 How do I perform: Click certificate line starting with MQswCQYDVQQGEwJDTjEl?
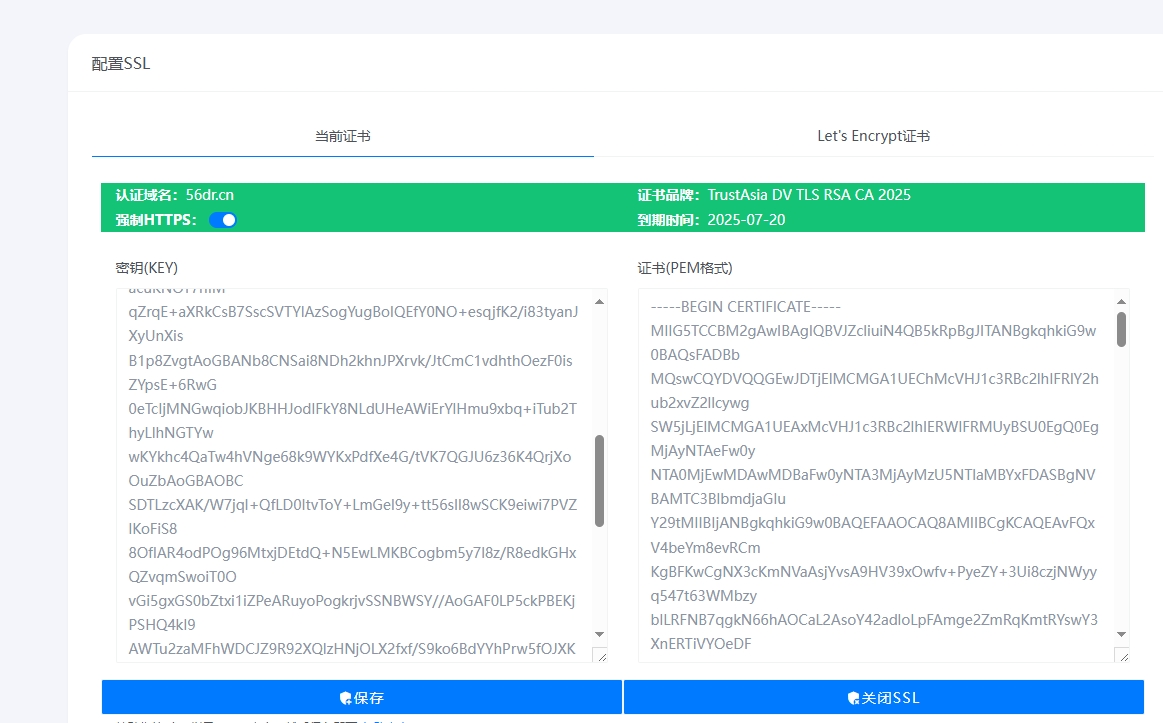pos(874,379)
